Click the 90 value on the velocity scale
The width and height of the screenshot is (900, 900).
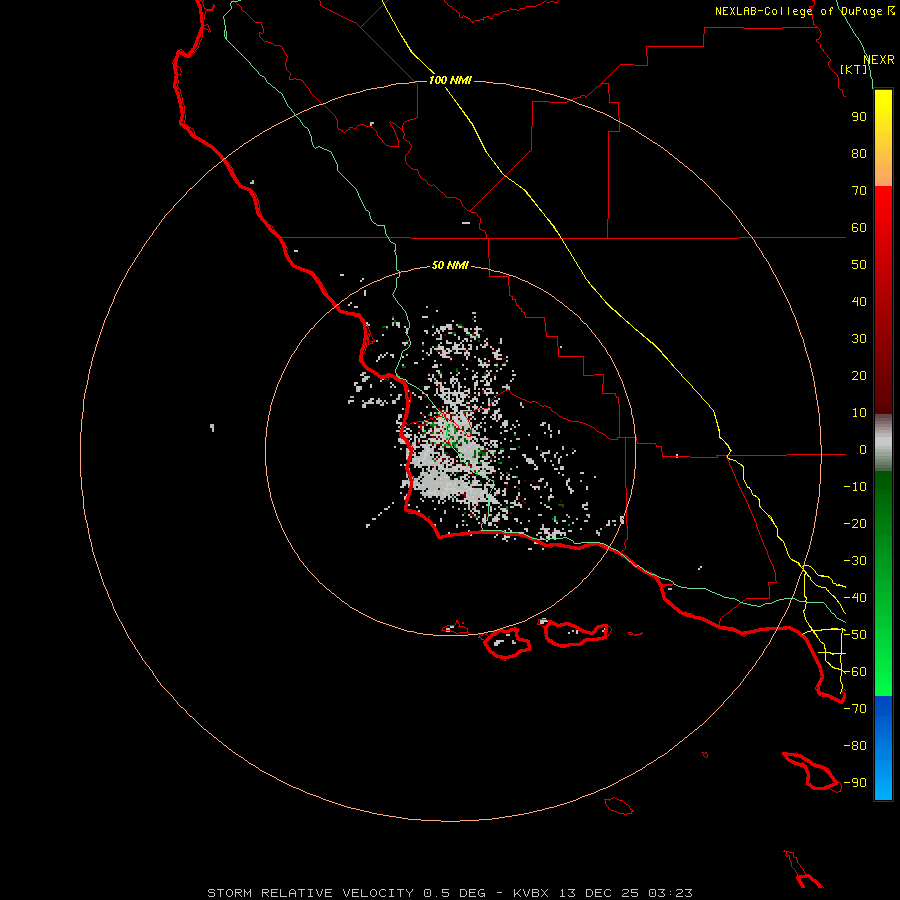click(859, 117)
